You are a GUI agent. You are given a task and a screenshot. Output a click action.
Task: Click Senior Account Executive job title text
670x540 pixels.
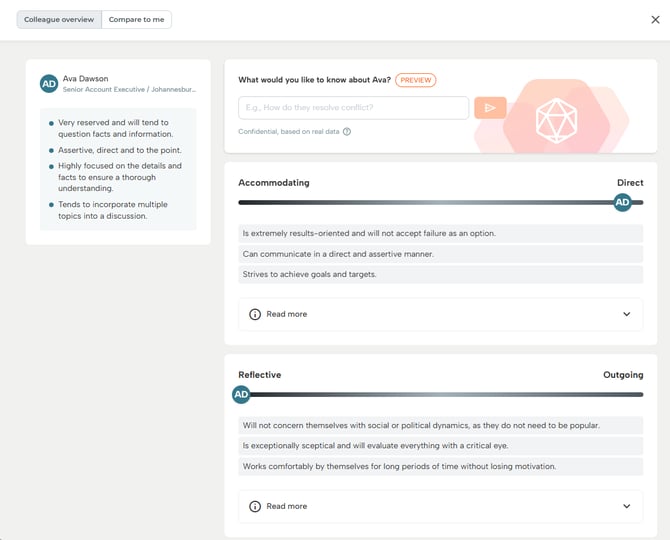(104, 89)
